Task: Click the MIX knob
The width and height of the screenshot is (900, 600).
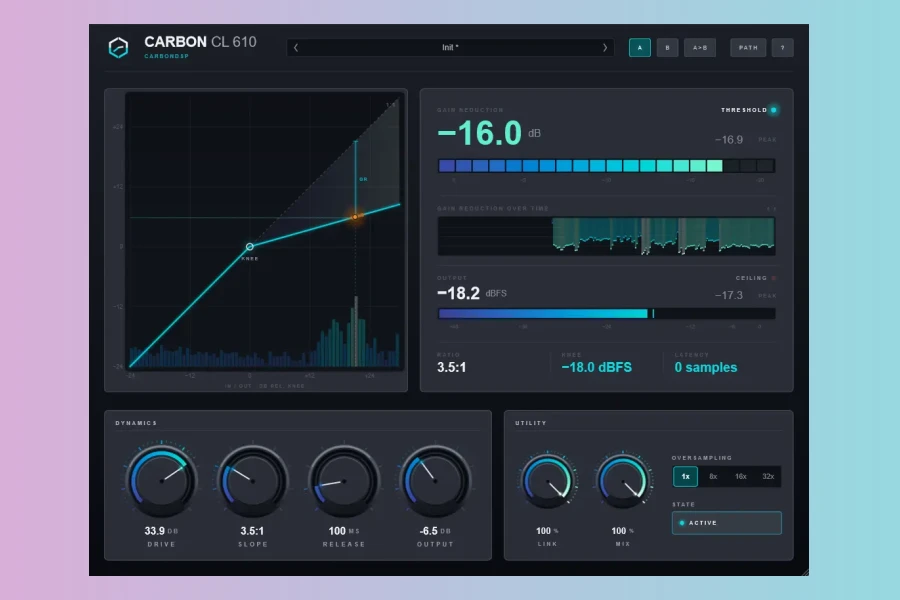Action: tap(623, 481)
